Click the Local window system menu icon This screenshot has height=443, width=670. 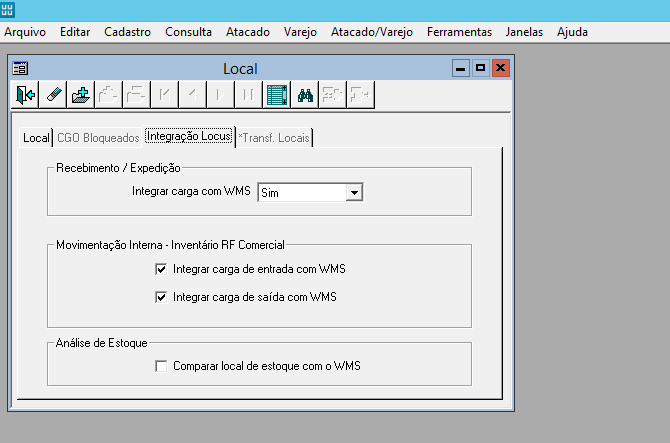click(x=20, y=69)
